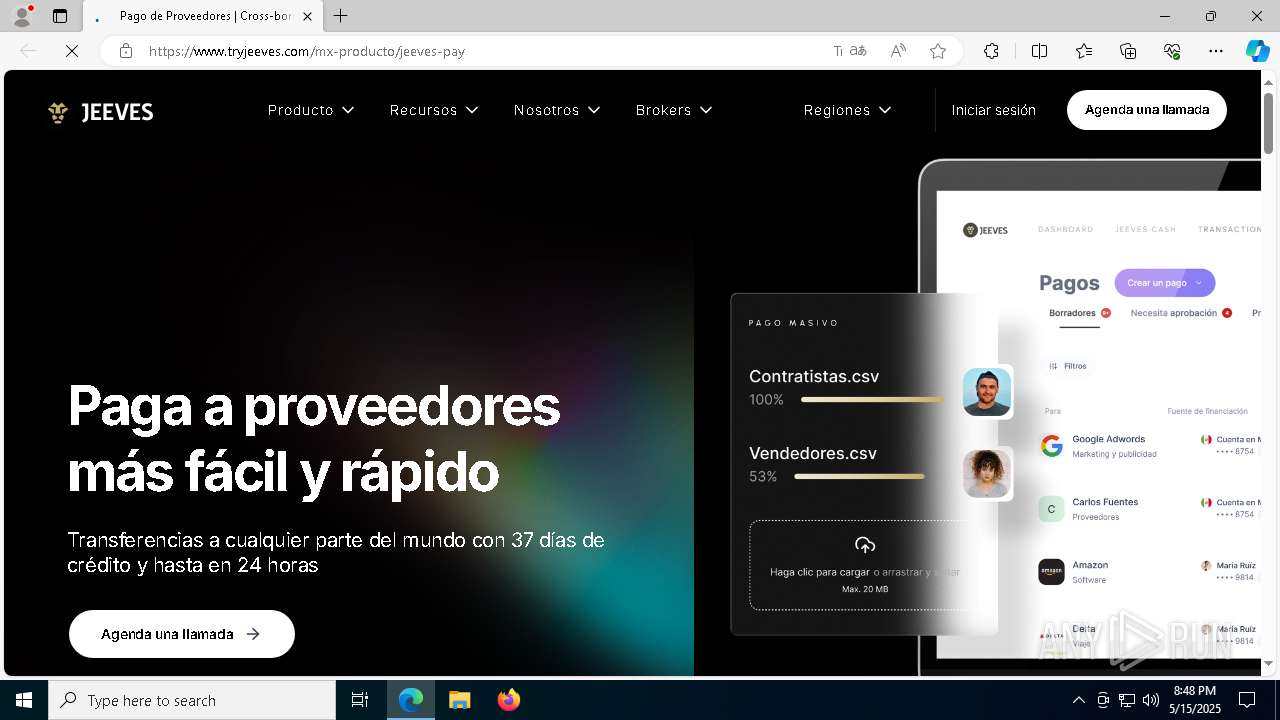Viewport: 1280px width, 720px height.
Task: Click the Contratistas.csv progress bar
Action: [x=871, y=400]
